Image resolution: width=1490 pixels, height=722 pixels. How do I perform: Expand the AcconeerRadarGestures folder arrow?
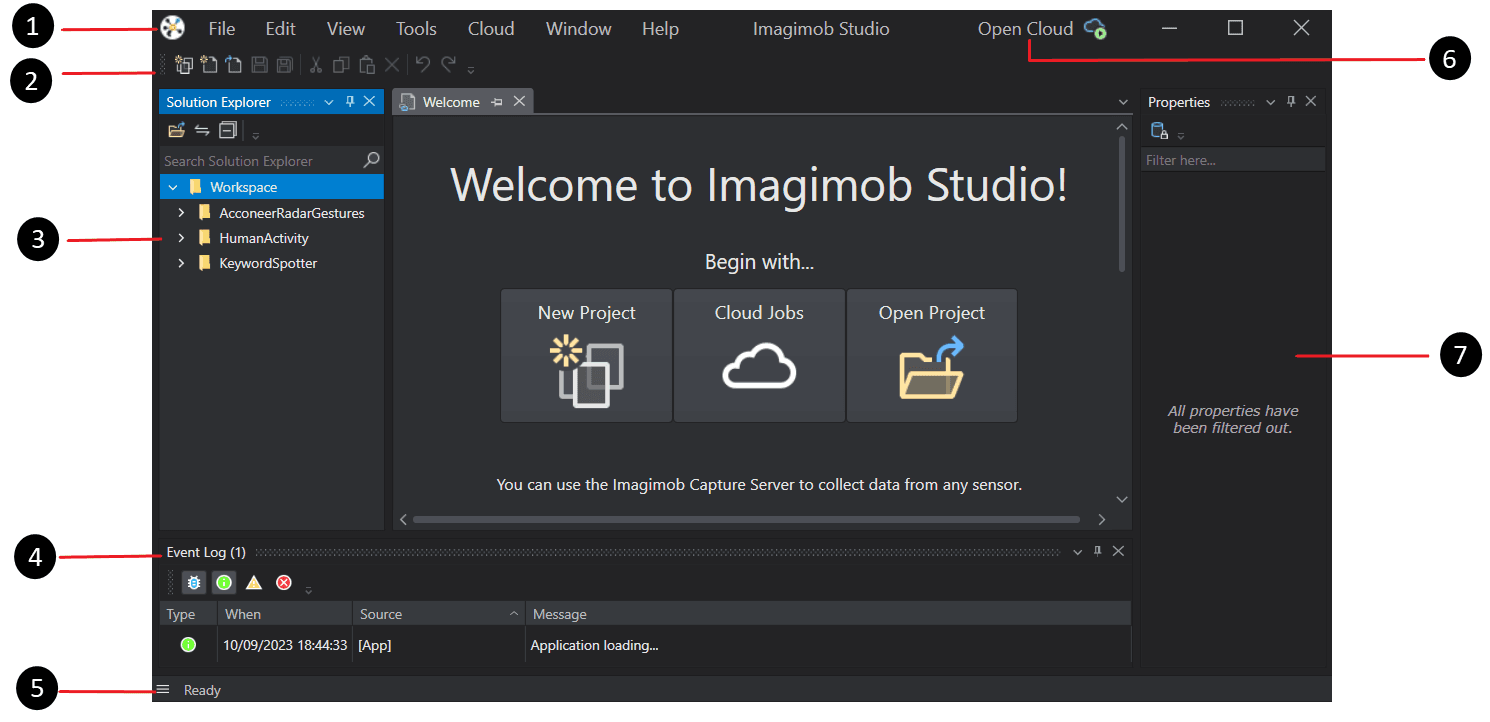coord(181,213)
